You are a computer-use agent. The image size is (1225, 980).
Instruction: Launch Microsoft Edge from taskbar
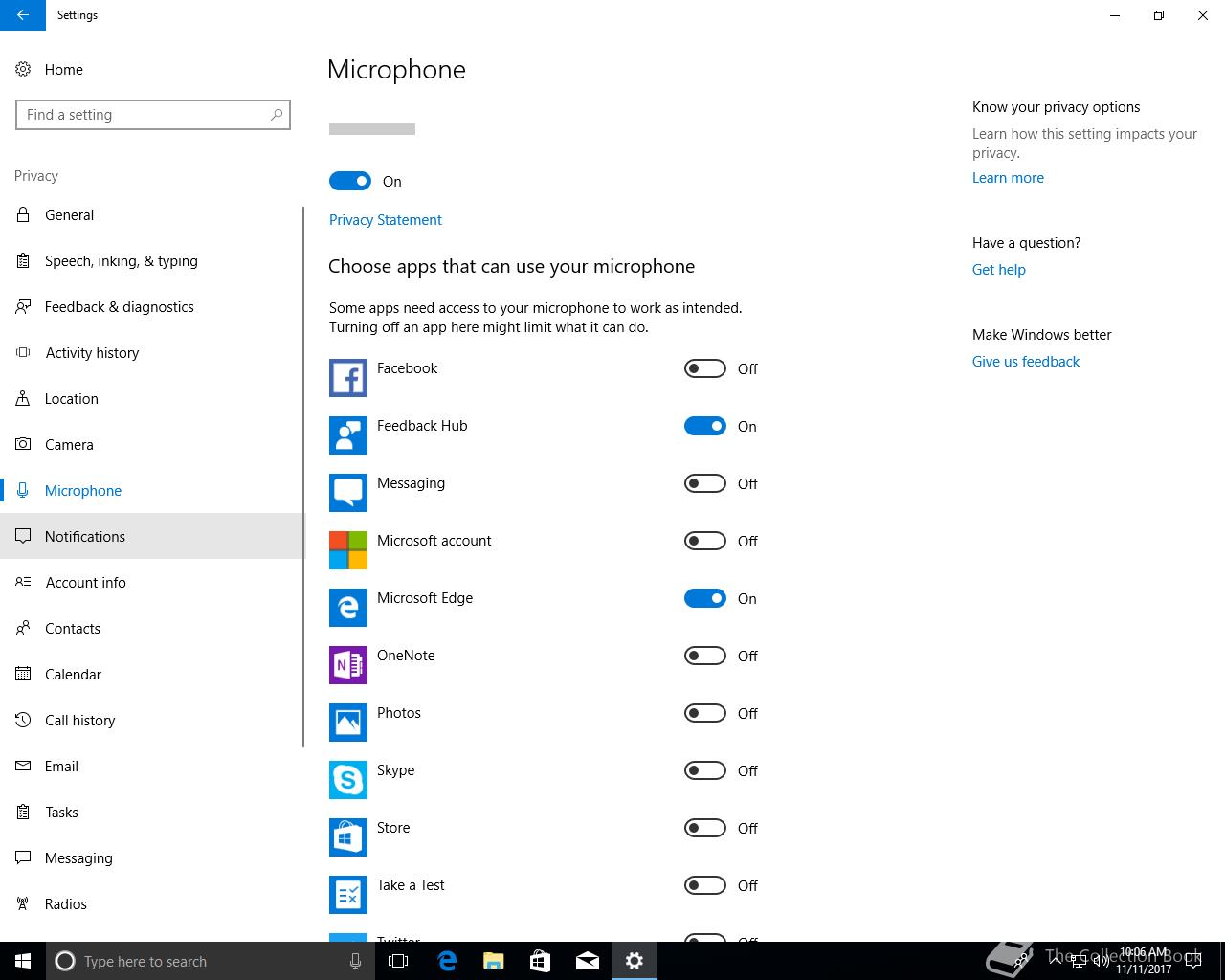point(446,961)
